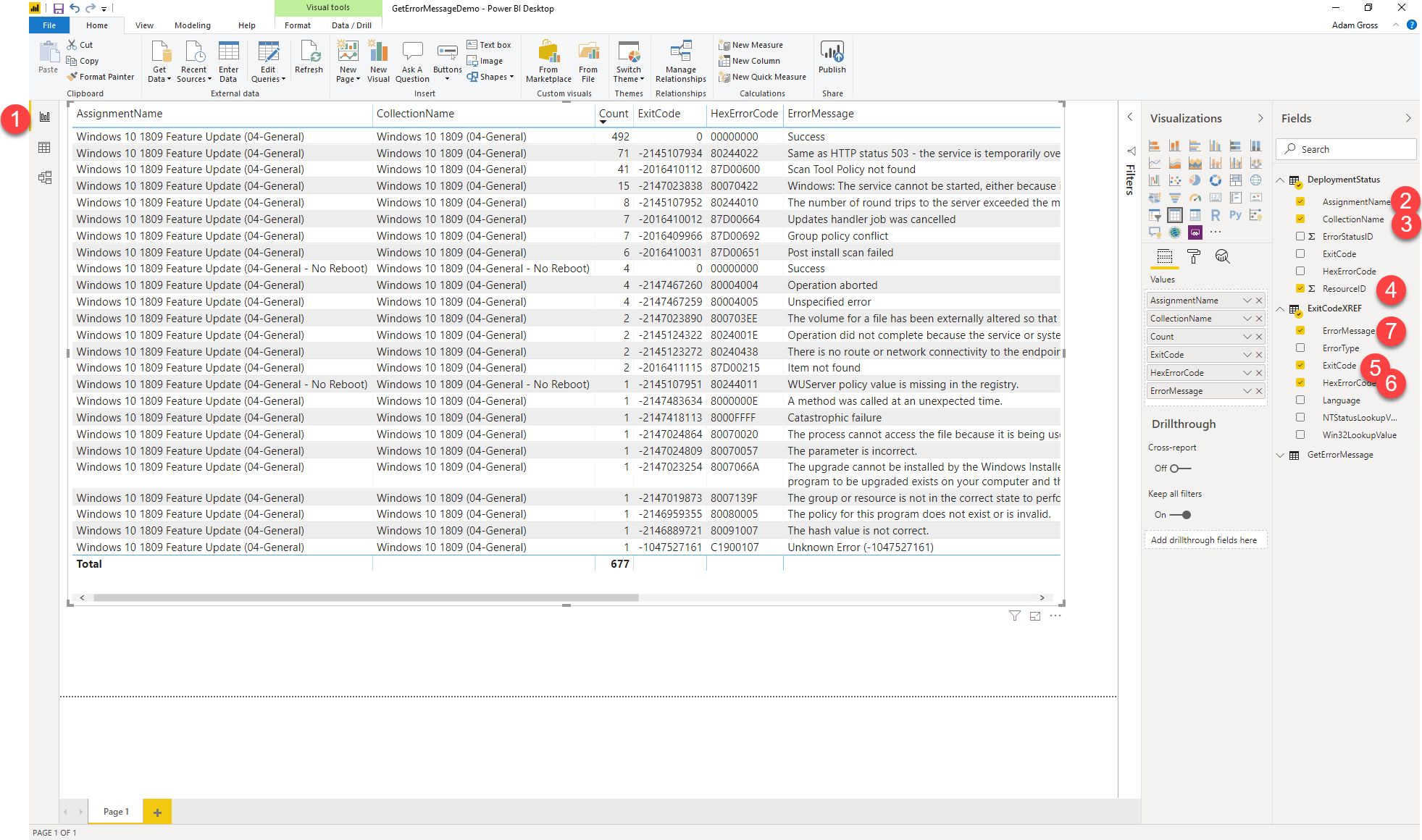Select the gauge visualization

tap(1195, 197)
